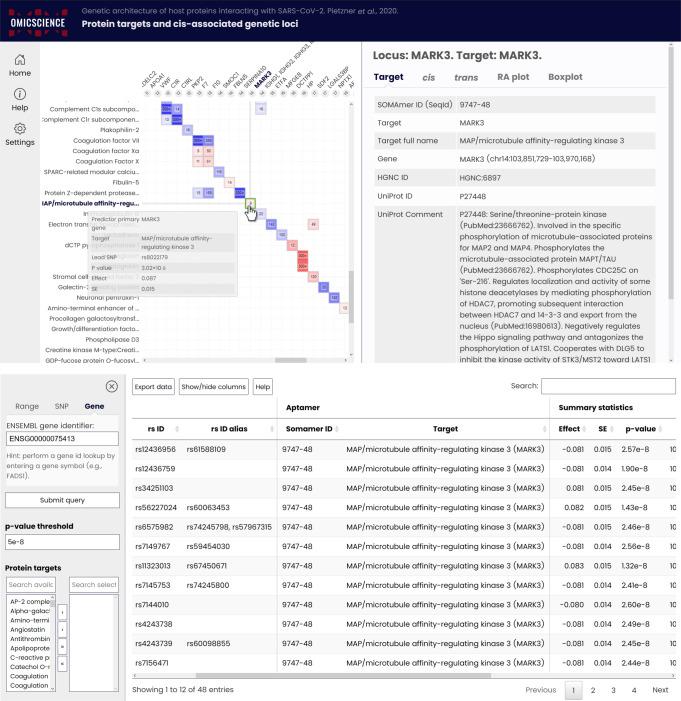
Task: Close the query panel with the X icon
Action: [111, 386]
